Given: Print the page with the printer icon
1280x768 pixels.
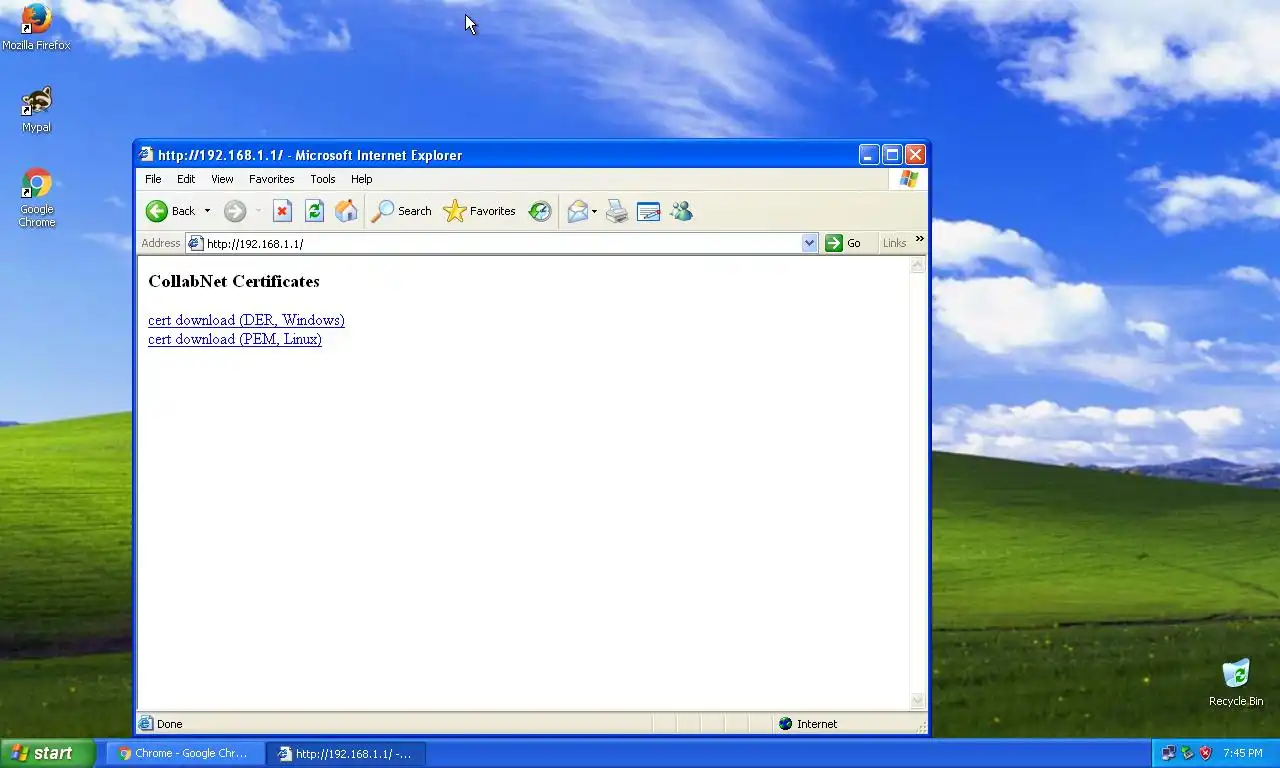Looking at the screenshot, I should tap(617, 211).
